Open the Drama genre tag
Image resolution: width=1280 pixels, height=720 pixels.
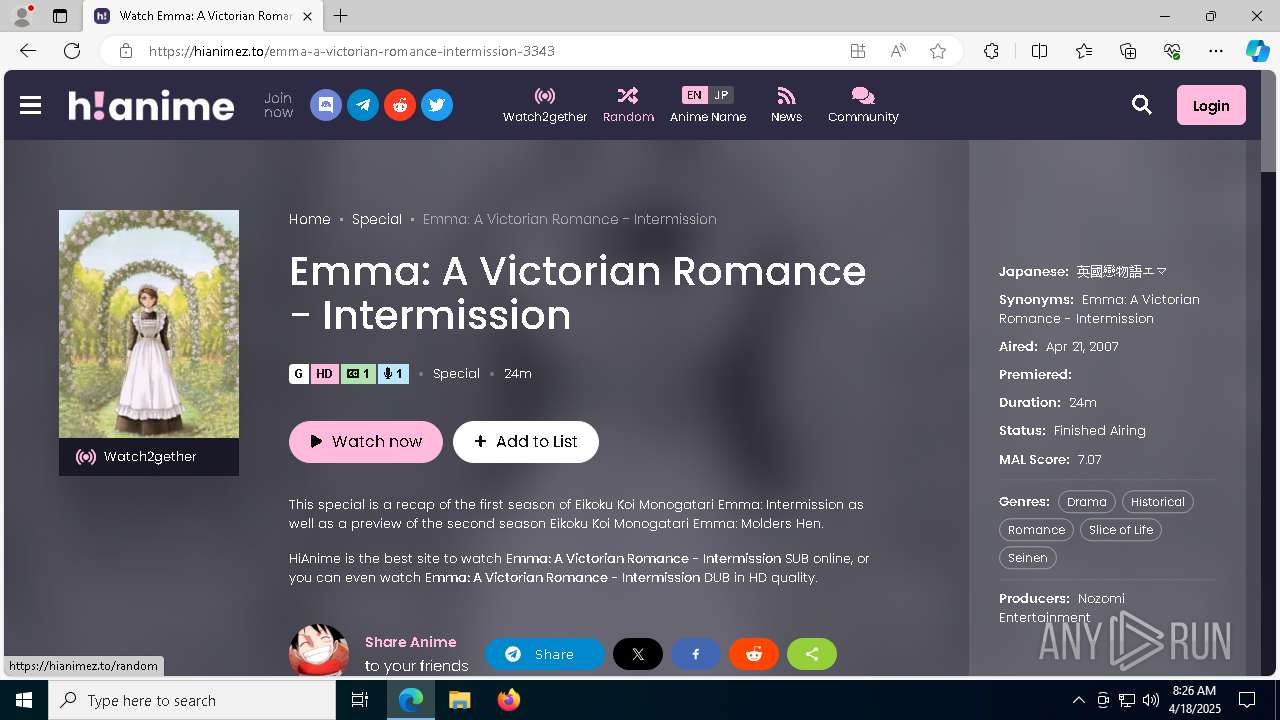tap(1087, 502)
